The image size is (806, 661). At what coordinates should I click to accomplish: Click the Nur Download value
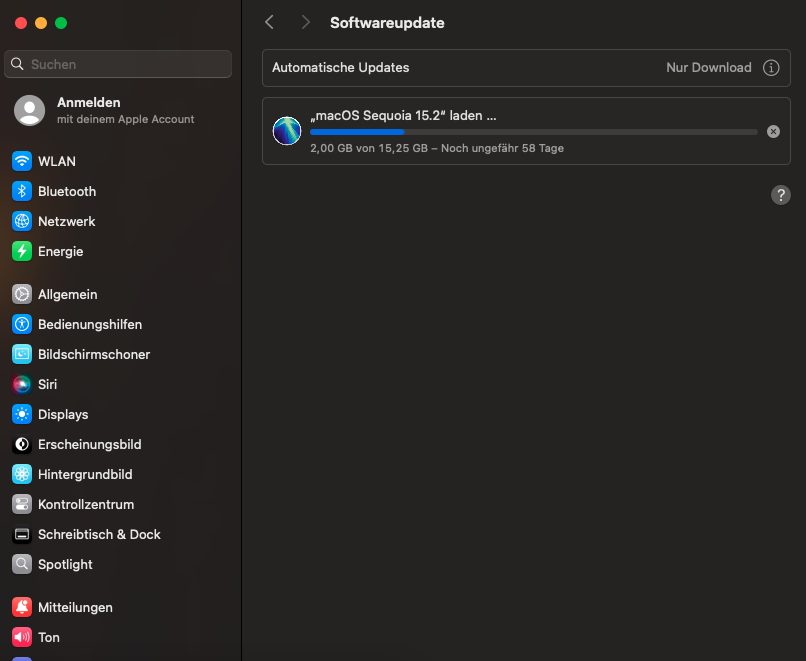pyautogui.click(x=708, y=68)
